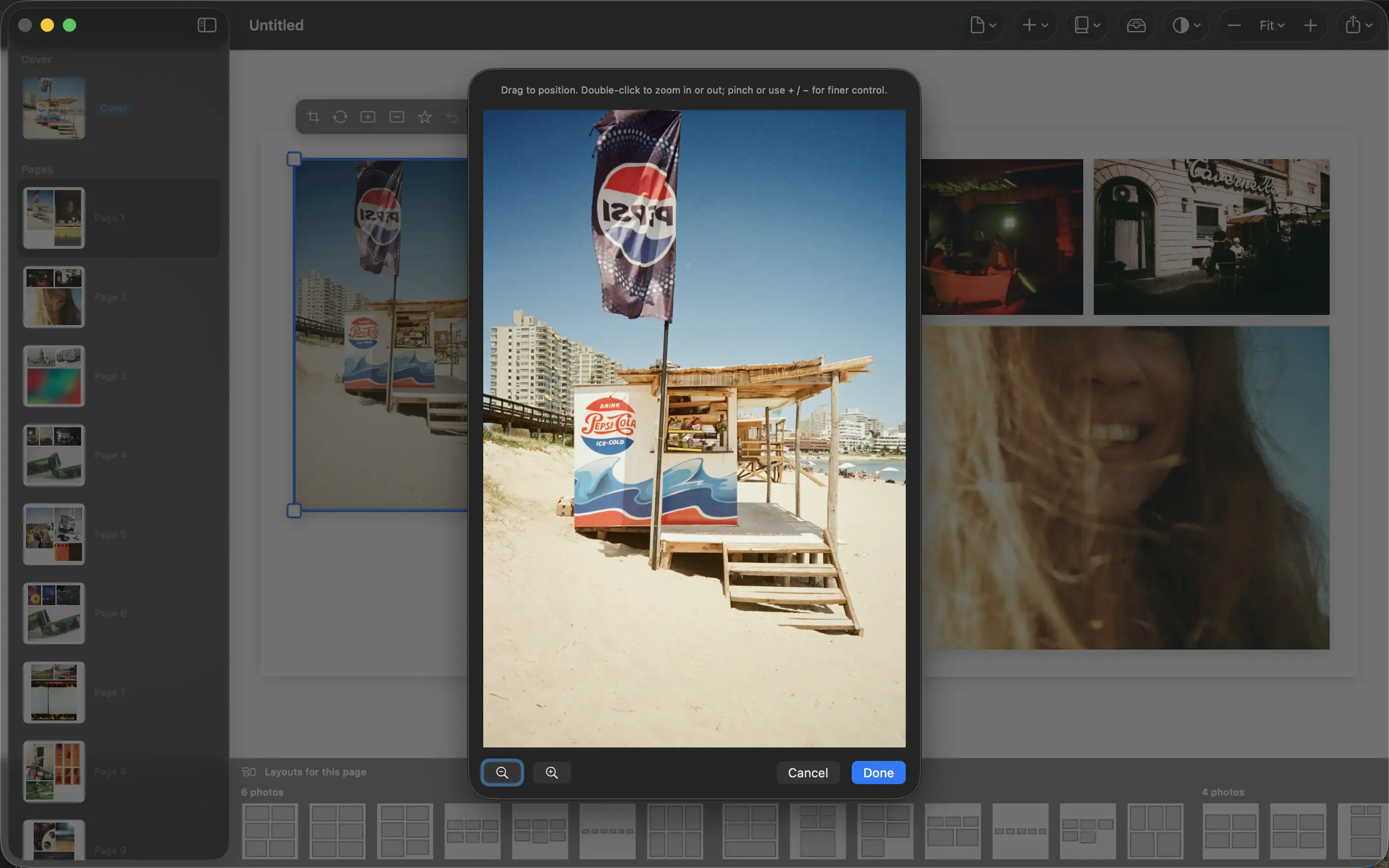This screenshot has width=1389, height=868.
Task: Click the undo arrow in the floating toolbar
Action: (x=452, y=117)
